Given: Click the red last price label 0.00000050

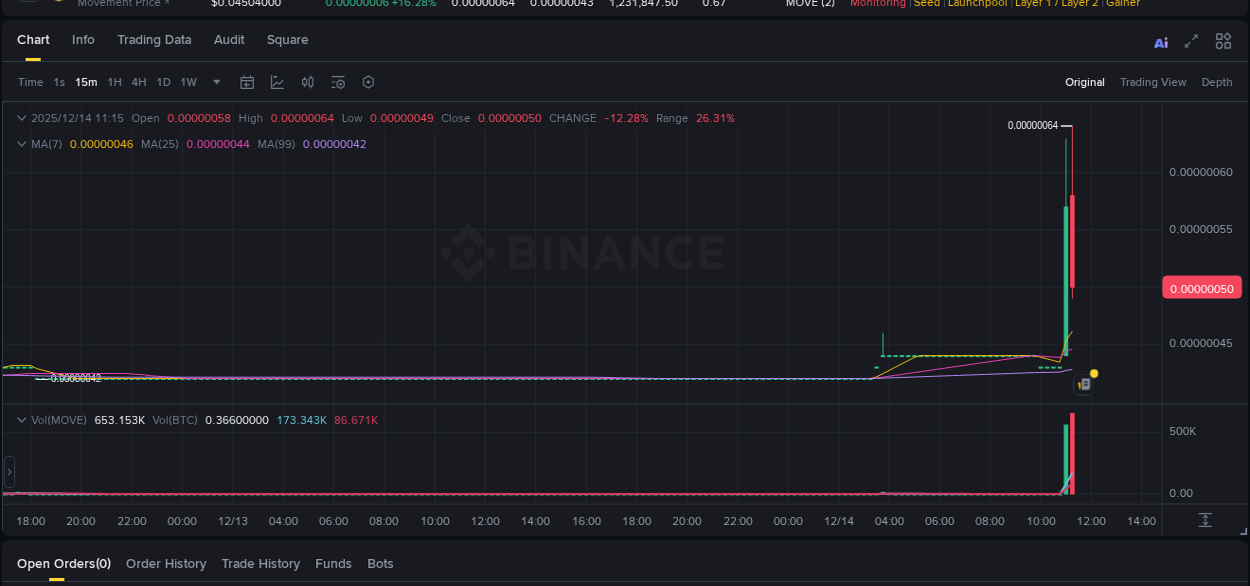Looking at the screenshot, I should [1202, 287].
